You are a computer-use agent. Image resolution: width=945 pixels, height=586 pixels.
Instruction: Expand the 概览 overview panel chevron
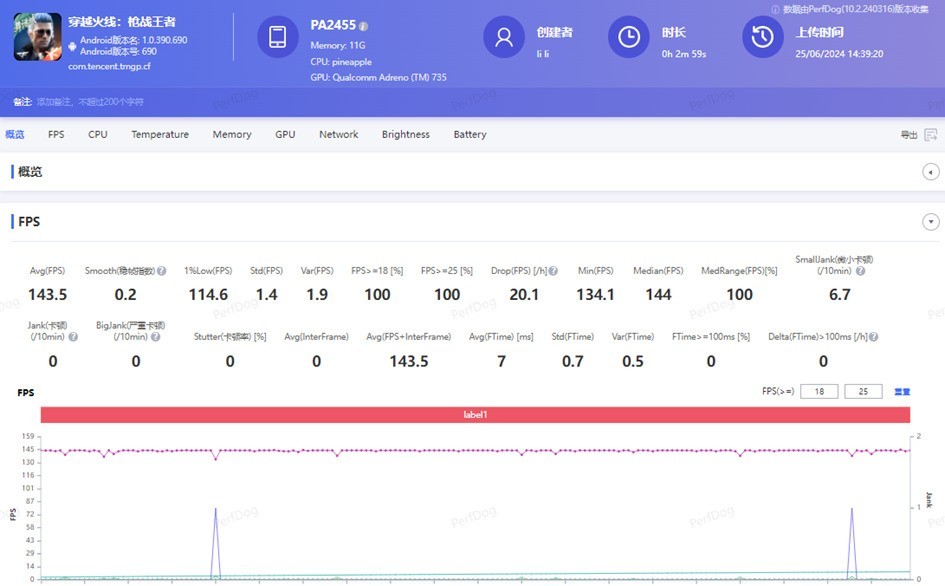click(x=930, y=171)
